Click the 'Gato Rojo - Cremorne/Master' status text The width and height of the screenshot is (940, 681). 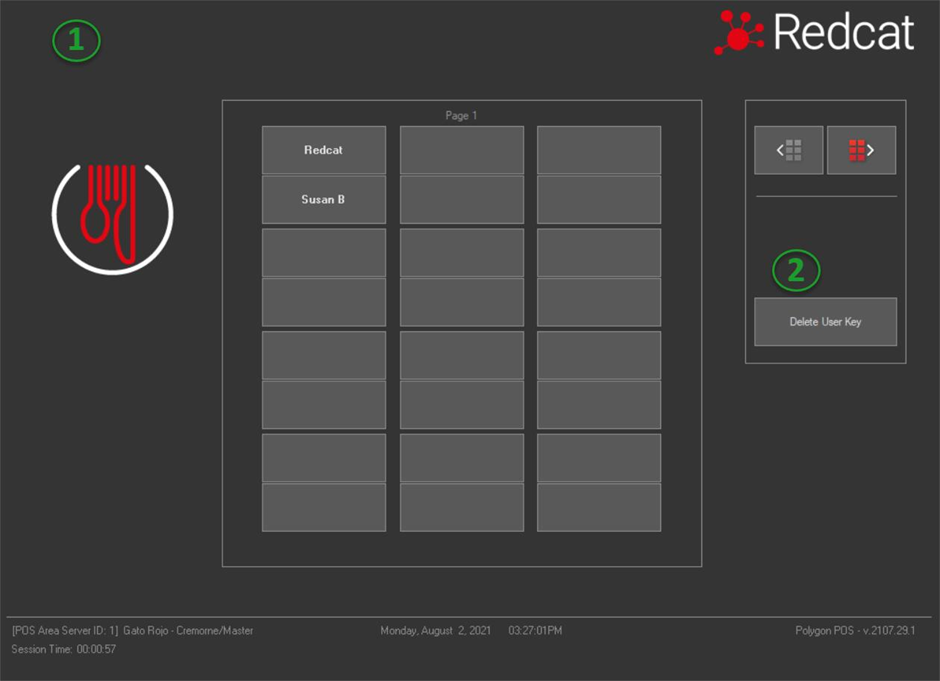[x=188, y=631]
